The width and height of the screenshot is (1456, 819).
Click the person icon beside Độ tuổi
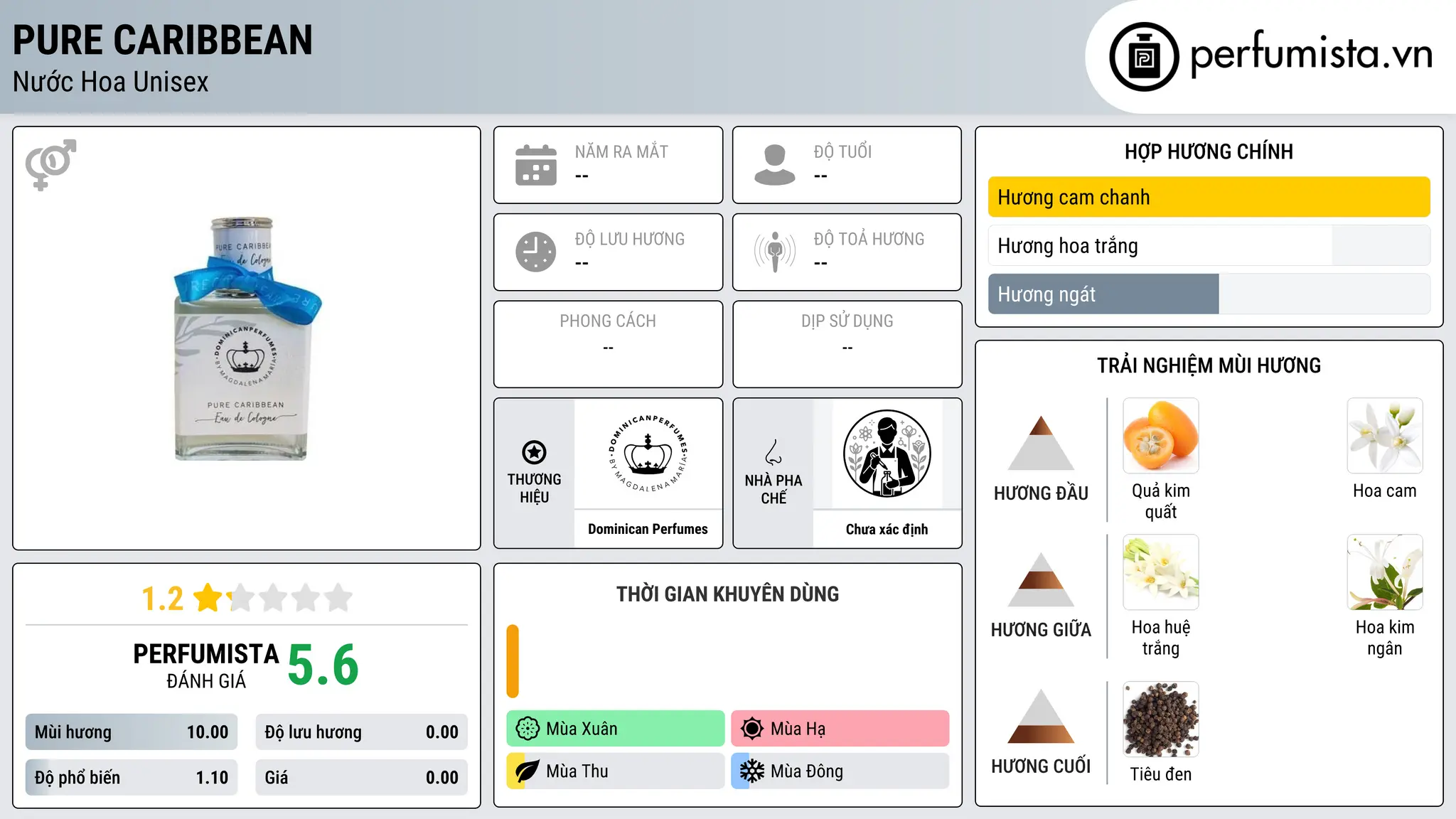pyautogui.click(x=775, y=165)
